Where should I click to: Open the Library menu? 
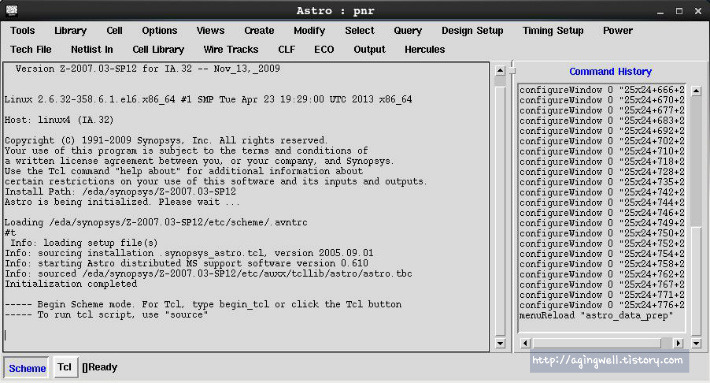point(70,31)
